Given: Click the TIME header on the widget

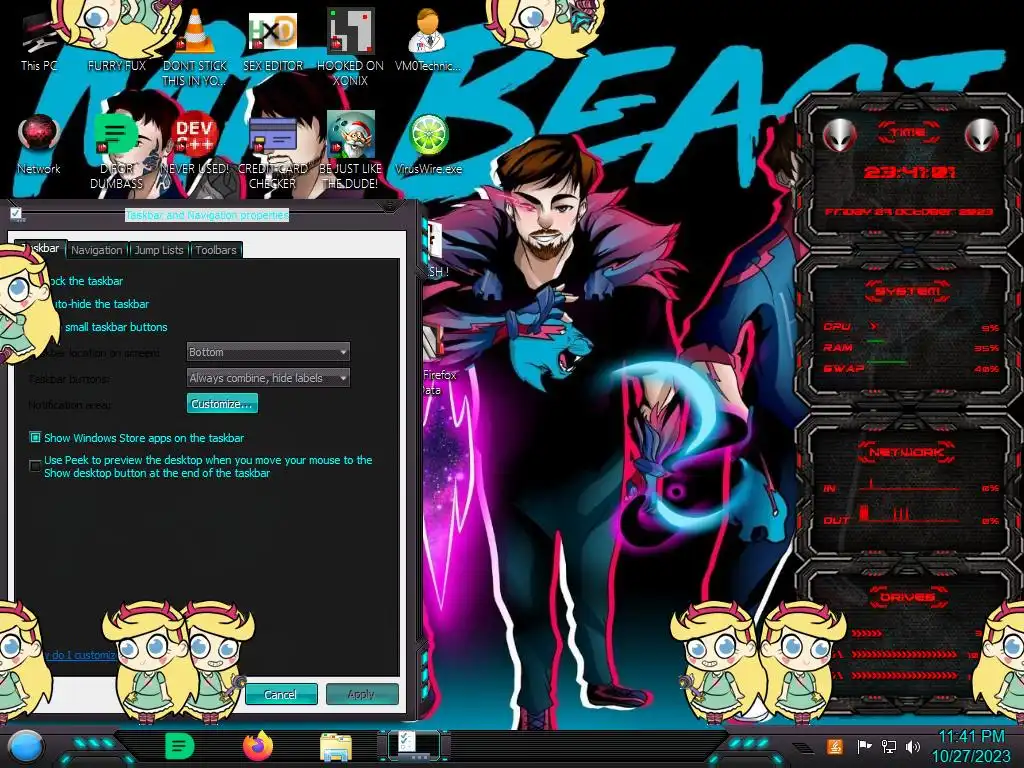Looking at the screenshot, I should 908,133.
